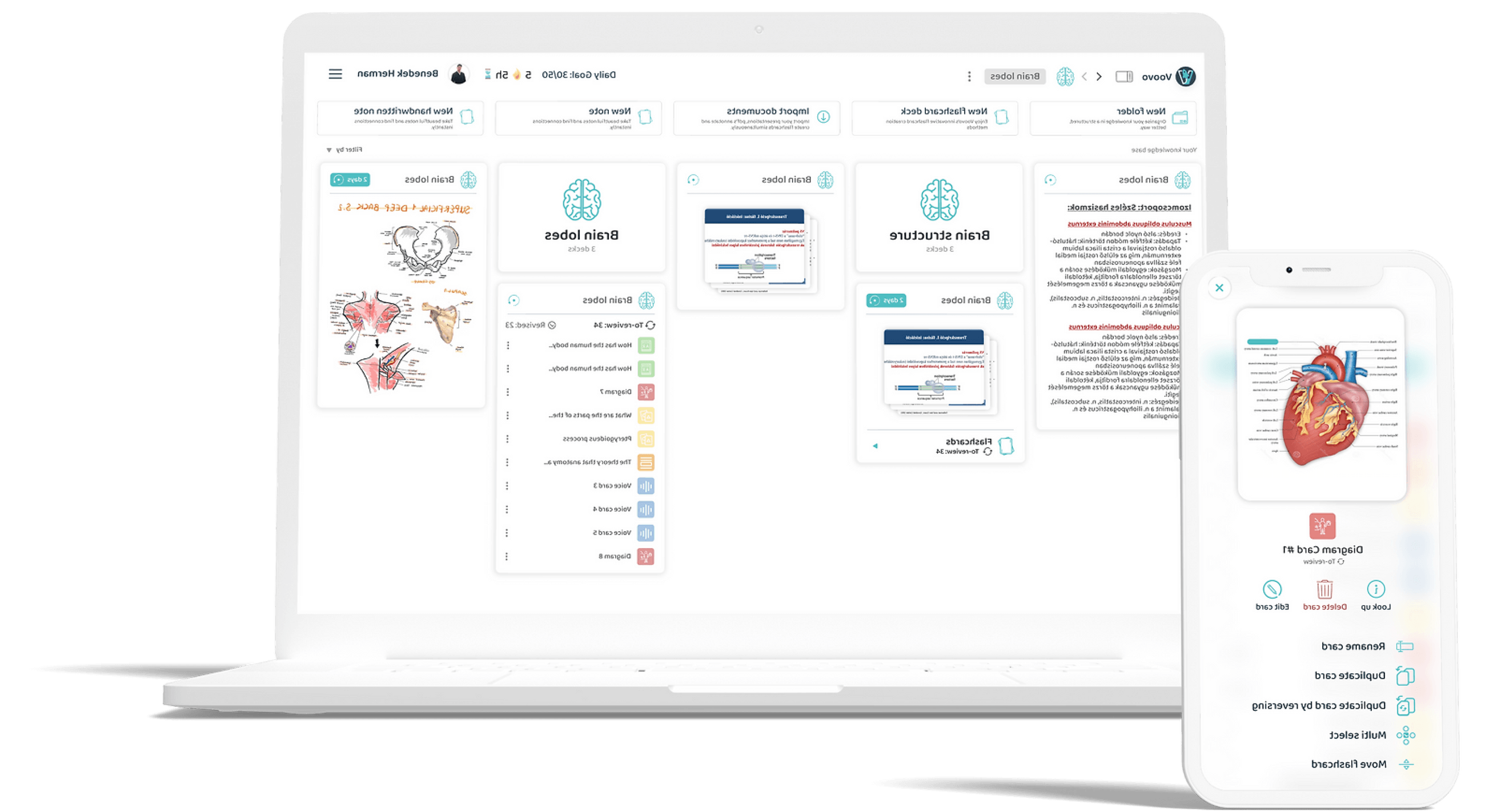1485x812 pixels.
Task: Choose Multi select option
Action: click(x=1357, y=735)
